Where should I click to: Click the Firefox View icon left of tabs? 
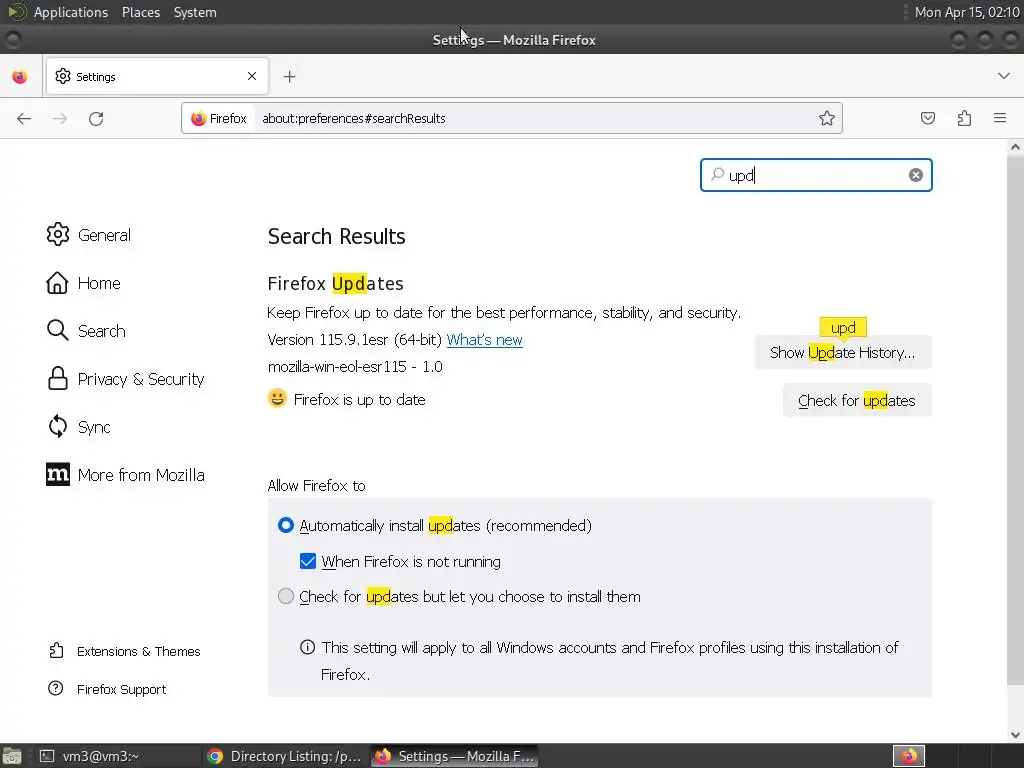click(x=20, y=76)
